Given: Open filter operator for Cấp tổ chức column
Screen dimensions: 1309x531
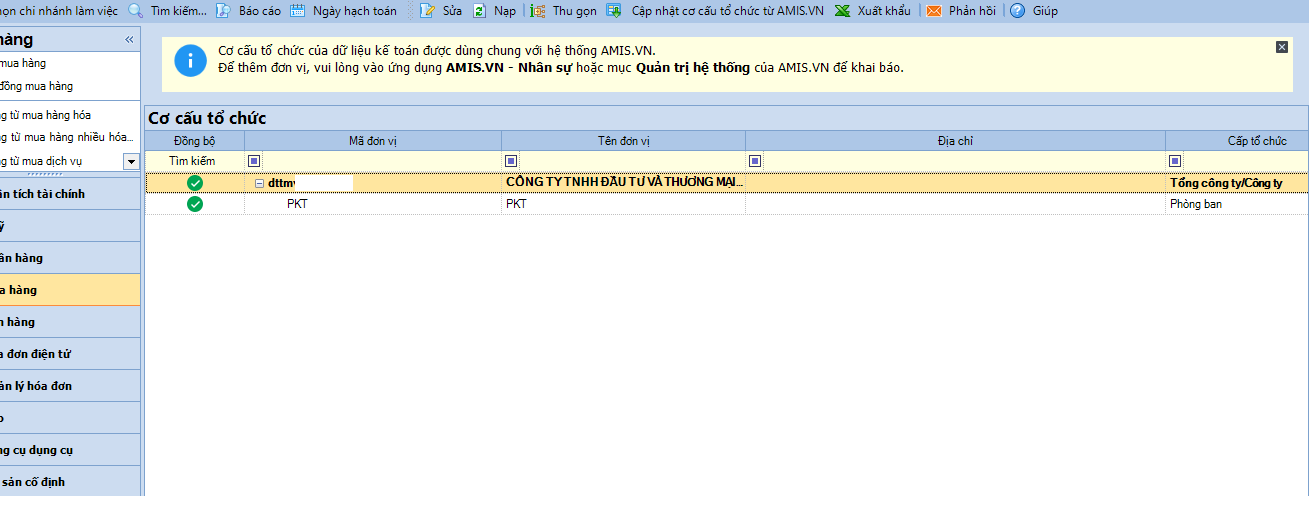Looking at the screenshot, I should (x=1175, y=161).
